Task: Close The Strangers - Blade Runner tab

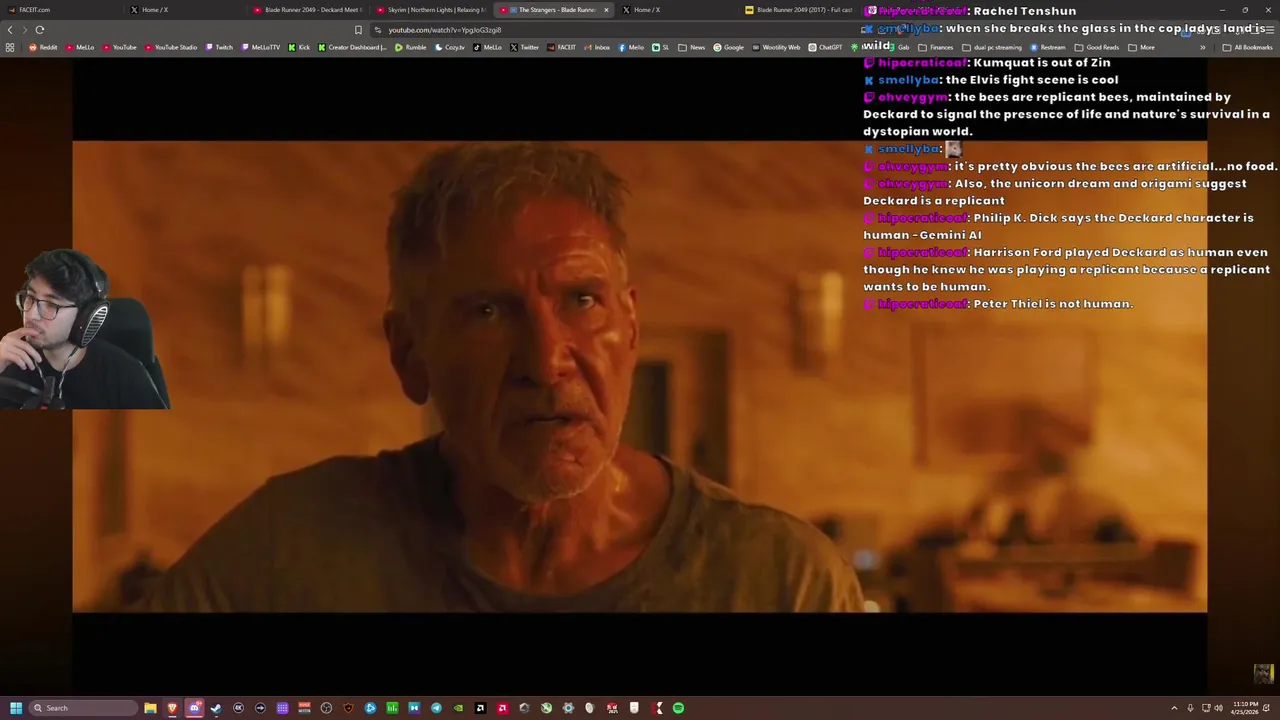Action: (606, 10)
